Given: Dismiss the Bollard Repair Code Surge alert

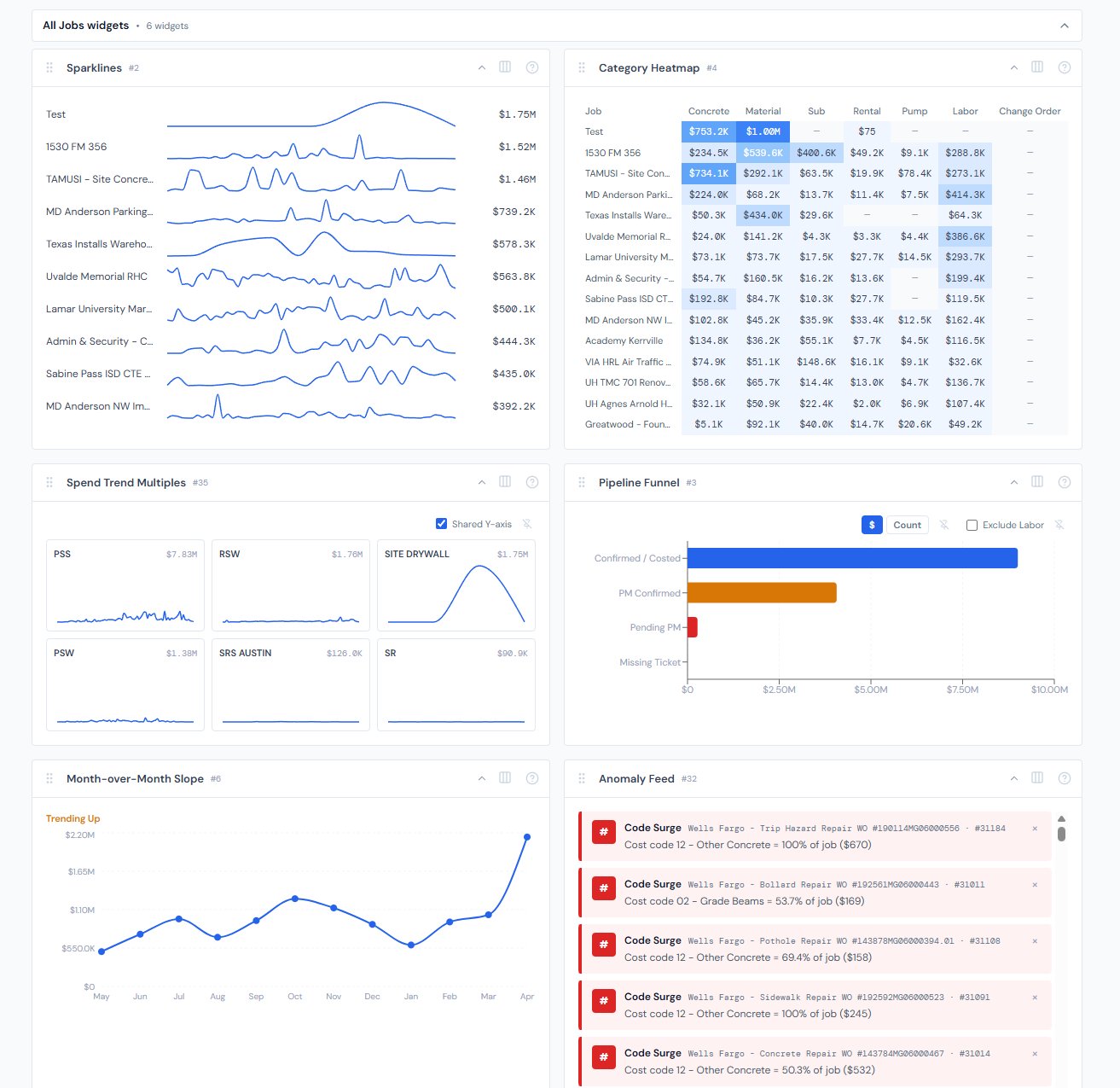Looking at the screenshot, I should (1035, 885).
